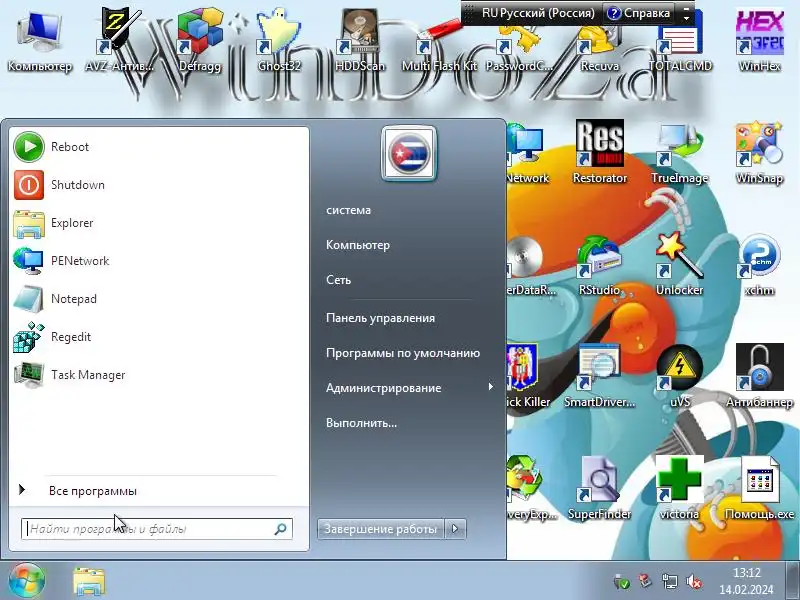Viewport: 800px width, 600px height.
Task: Open the SuperFinder desktop shortcut
Action: [599, 489]
